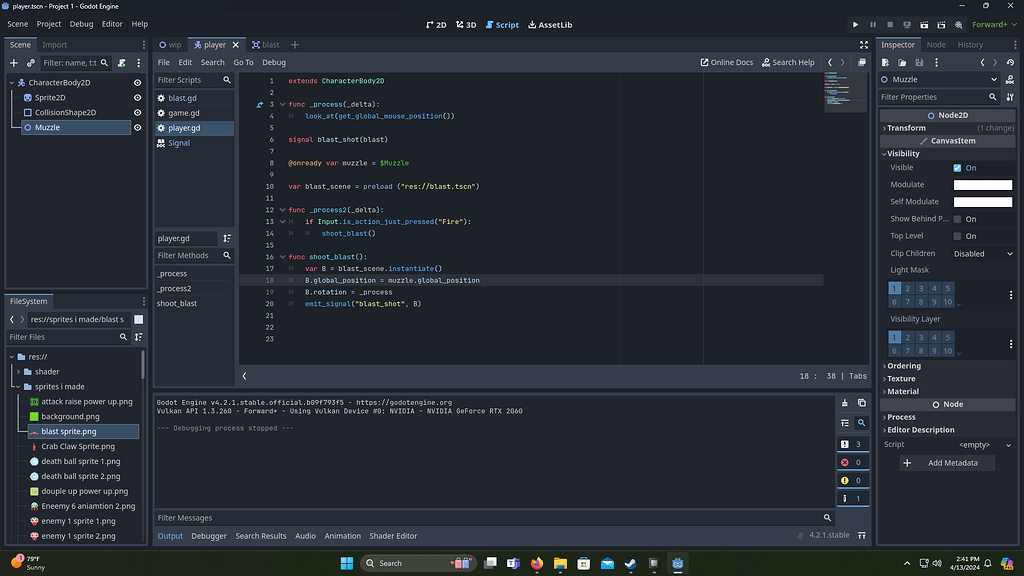Toggle standard messages filter showing 3

click(852, 444)
